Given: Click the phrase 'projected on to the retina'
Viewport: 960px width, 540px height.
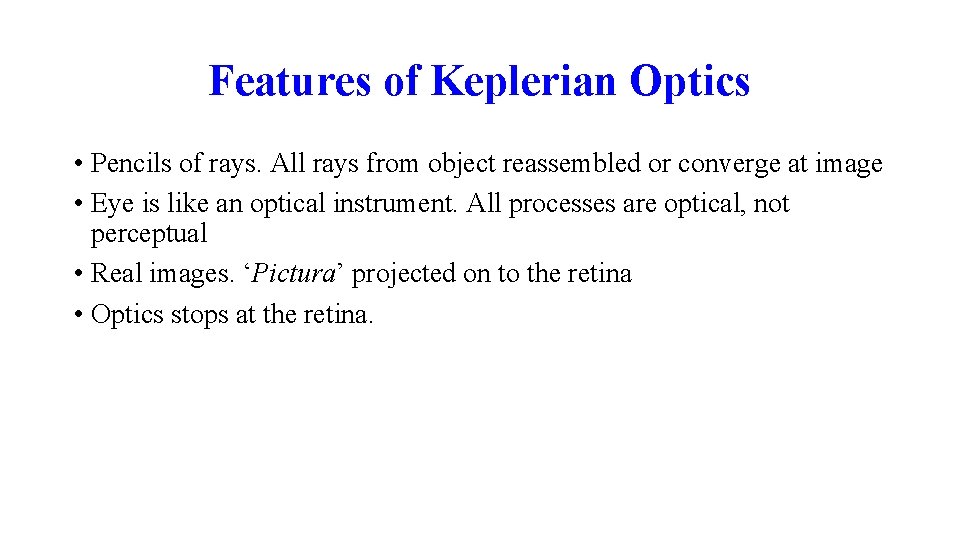Looking at the screenshot, I should [492, 274].
